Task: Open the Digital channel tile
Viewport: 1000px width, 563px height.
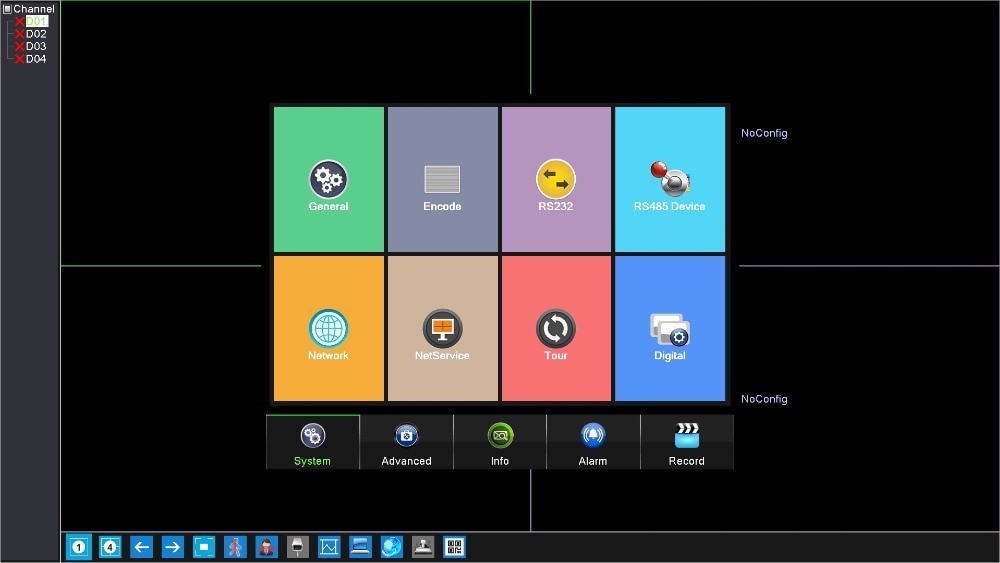Action: 670,328
